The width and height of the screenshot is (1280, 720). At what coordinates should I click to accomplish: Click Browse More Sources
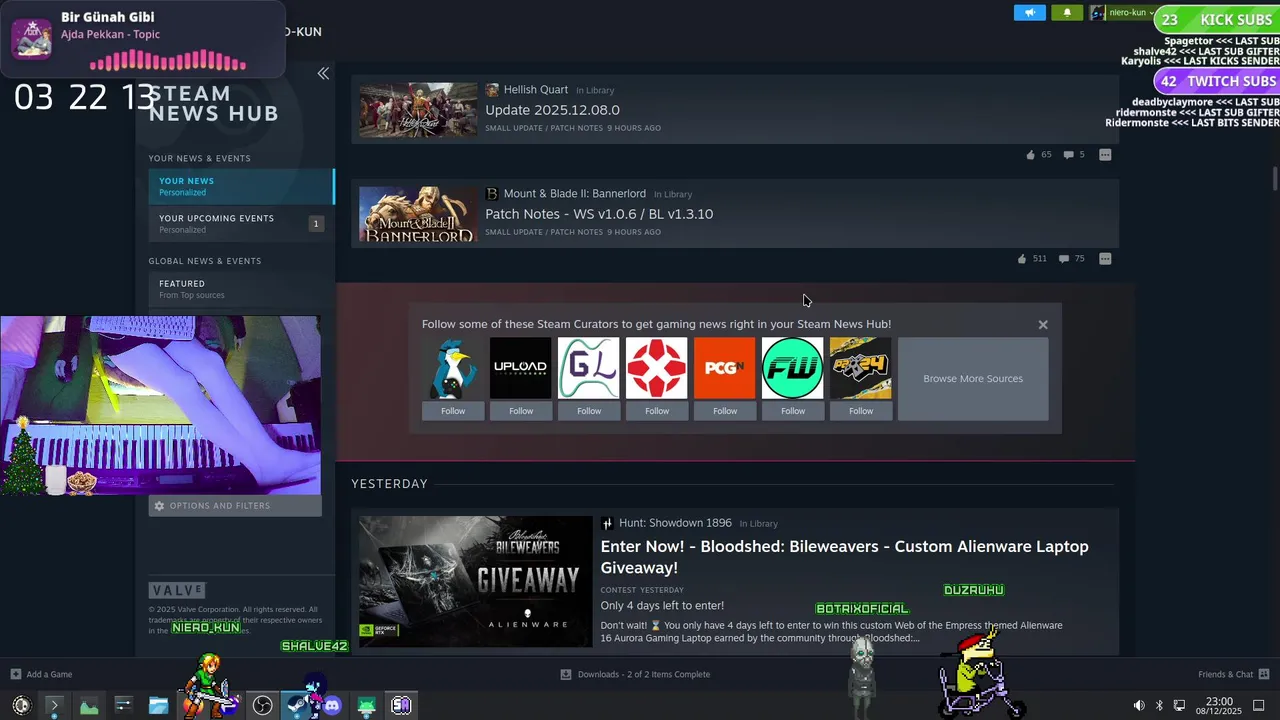(x=973, y=379)
